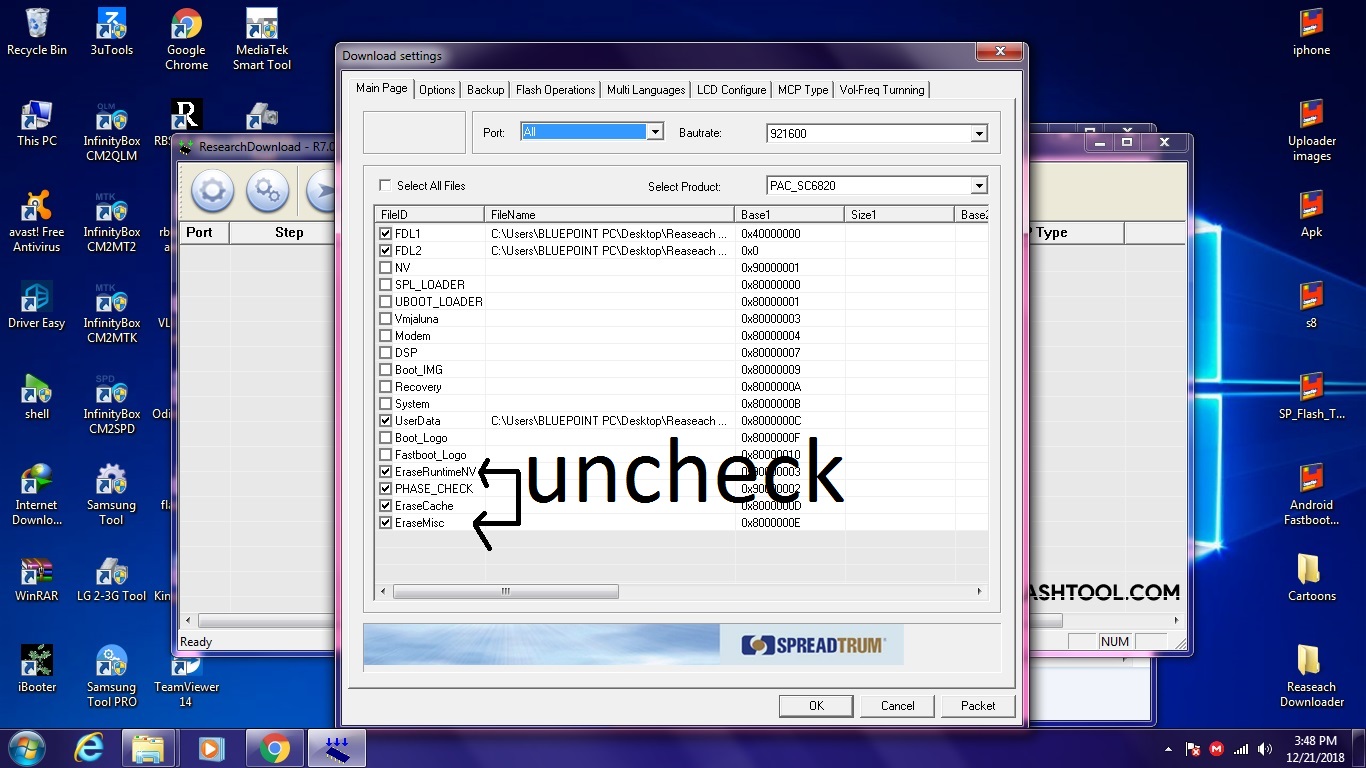This screenshot has width=1366, height=768.
Task: Click the Base1 column header
Action: (x=789, y=214)
